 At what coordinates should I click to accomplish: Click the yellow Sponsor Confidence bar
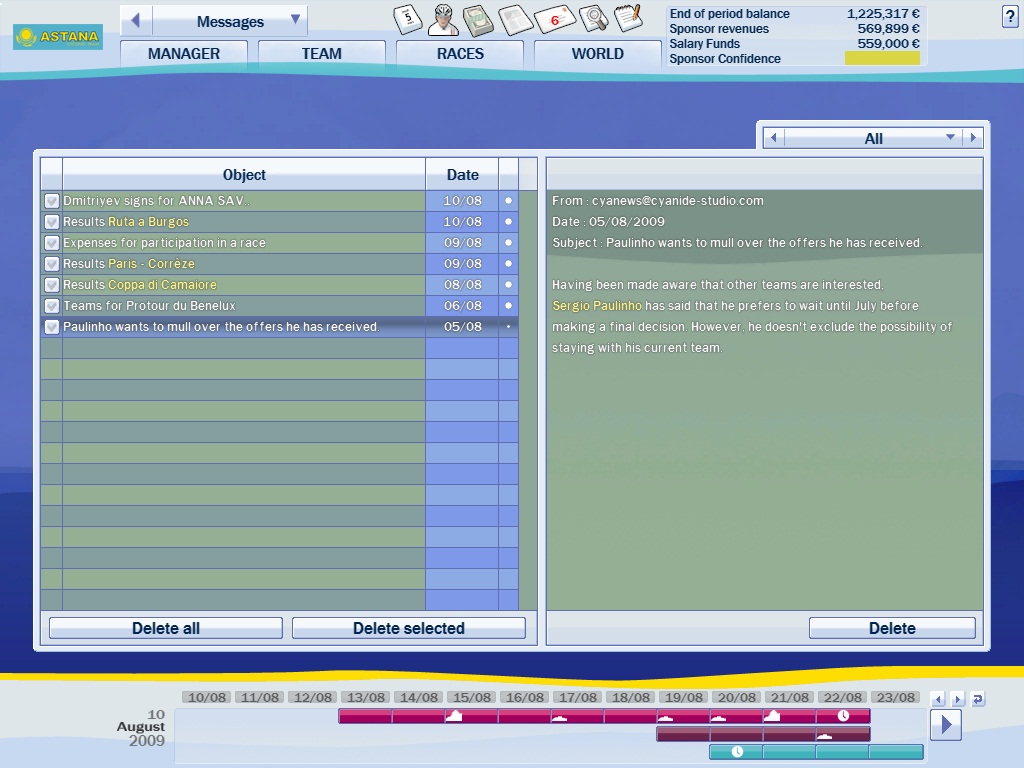point(882,59)
